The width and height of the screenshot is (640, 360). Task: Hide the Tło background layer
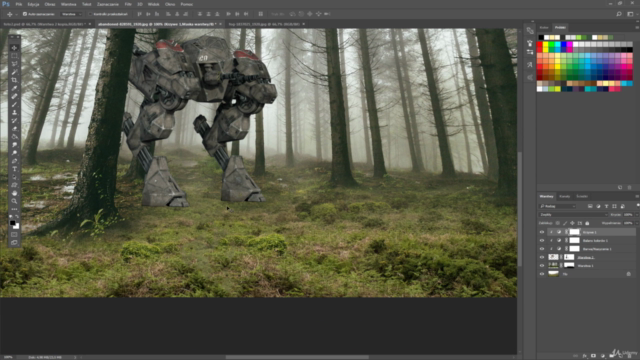point(542,274)
